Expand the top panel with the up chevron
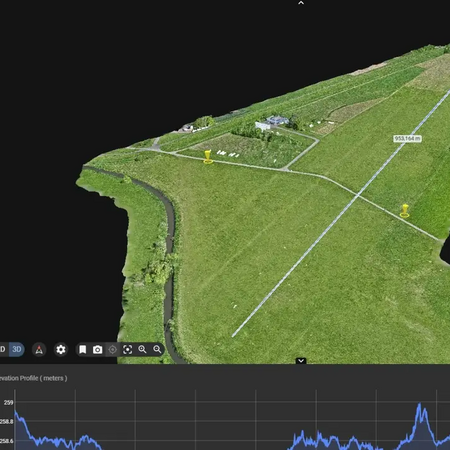This screenshot has width=450, height=450. (x=301, y=3)
